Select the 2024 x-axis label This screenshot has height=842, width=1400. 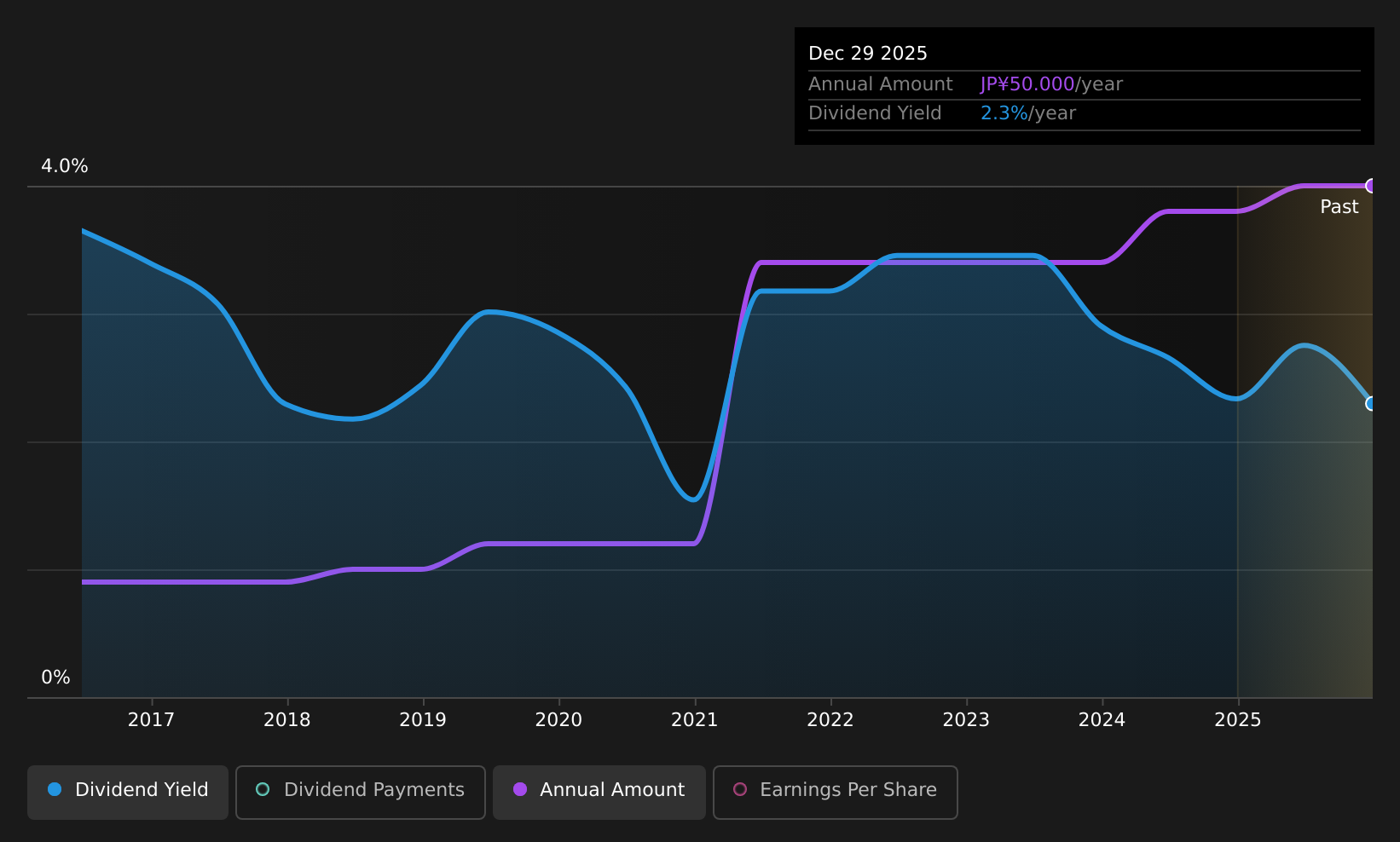(x=1102, y=720)
